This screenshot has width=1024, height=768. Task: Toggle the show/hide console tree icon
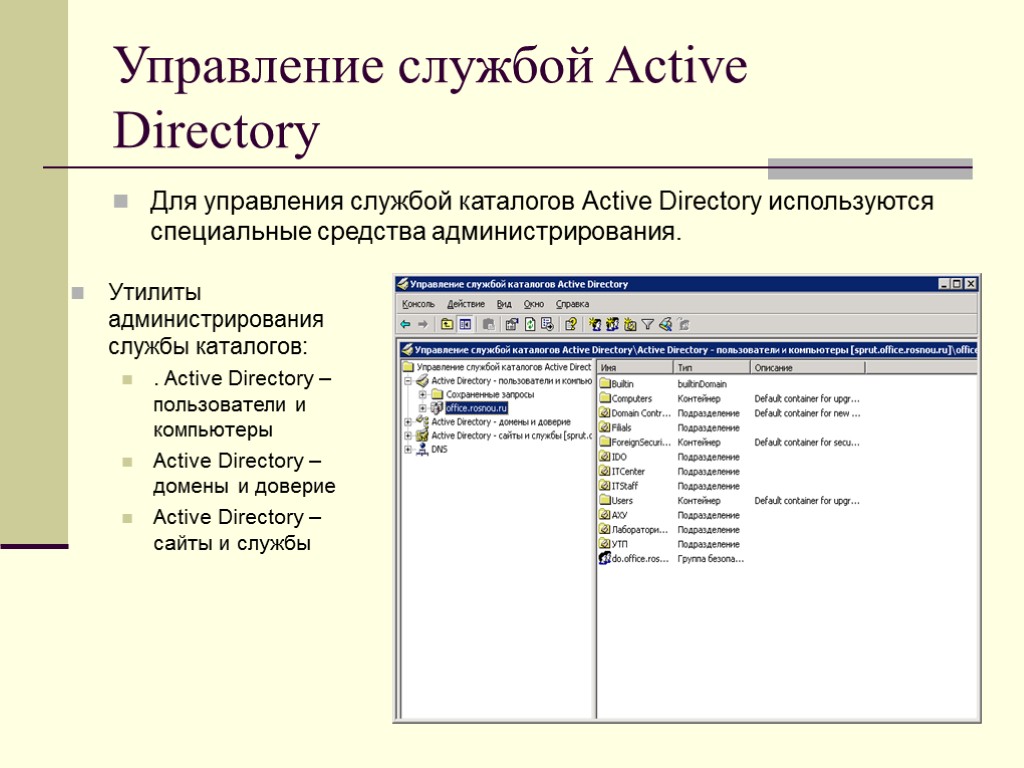click(465, 324)
